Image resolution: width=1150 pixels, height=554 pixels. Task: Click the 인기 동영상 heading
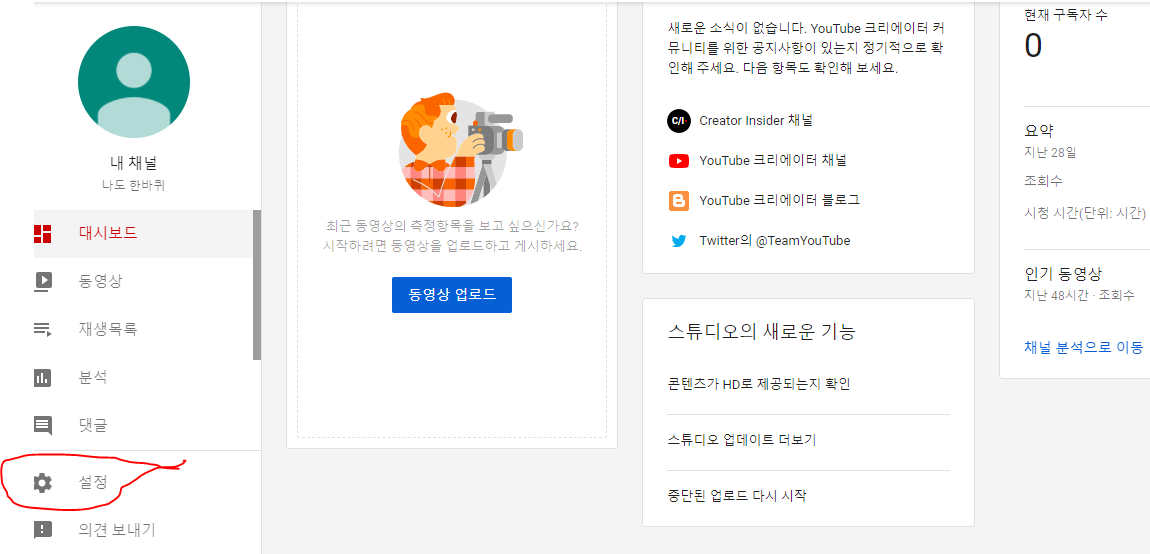click(1063, 274)
